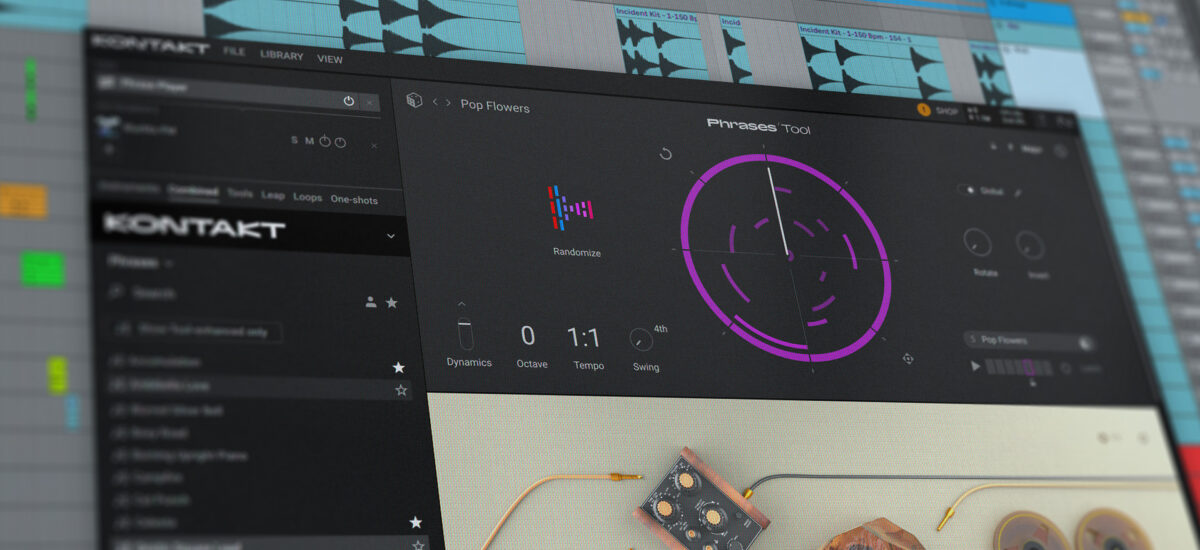
Task: Click the undo arrow beside the phrase circle
Action: [x=666, y=154]
